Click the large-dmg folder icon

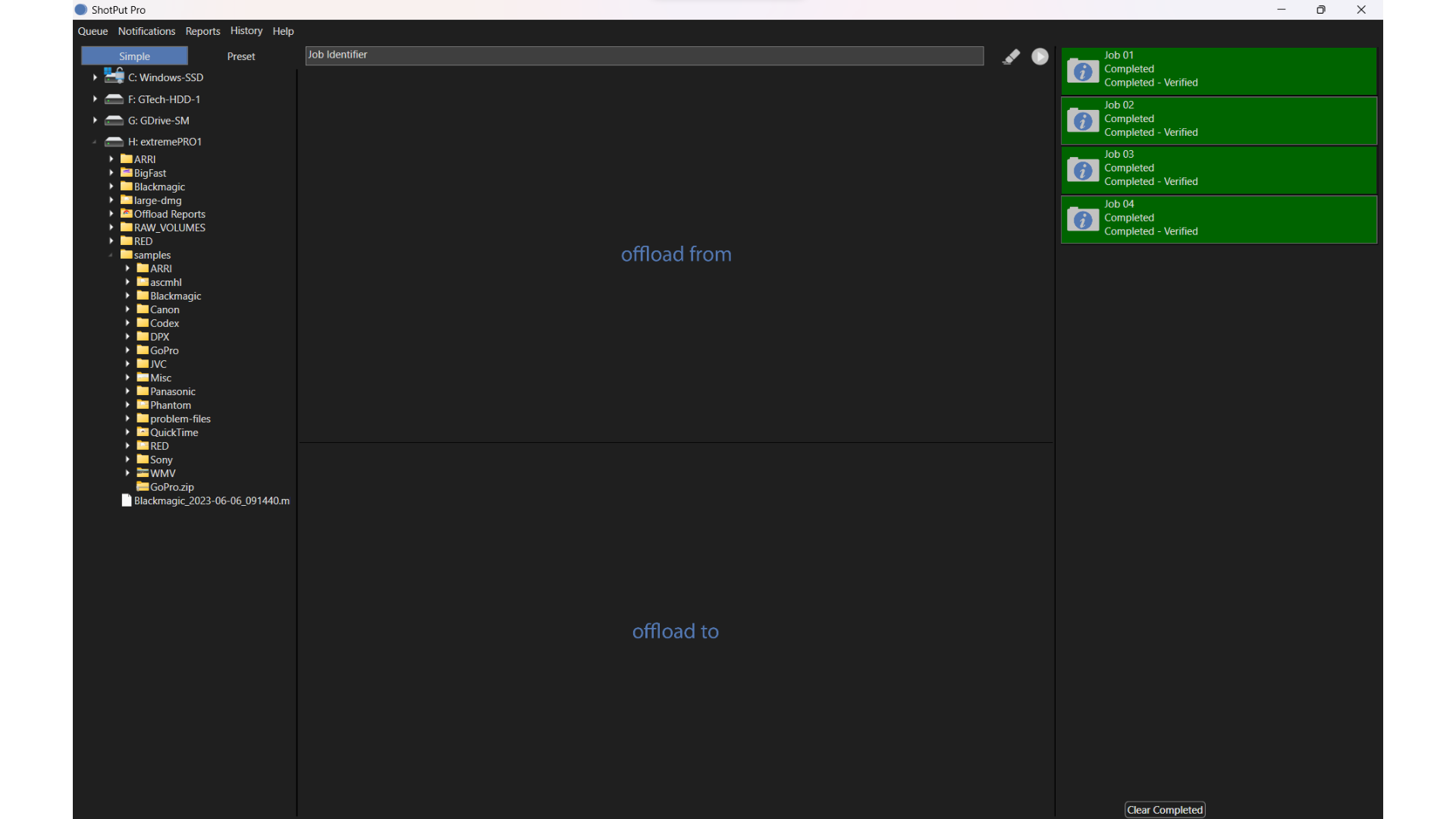(127, 200)
